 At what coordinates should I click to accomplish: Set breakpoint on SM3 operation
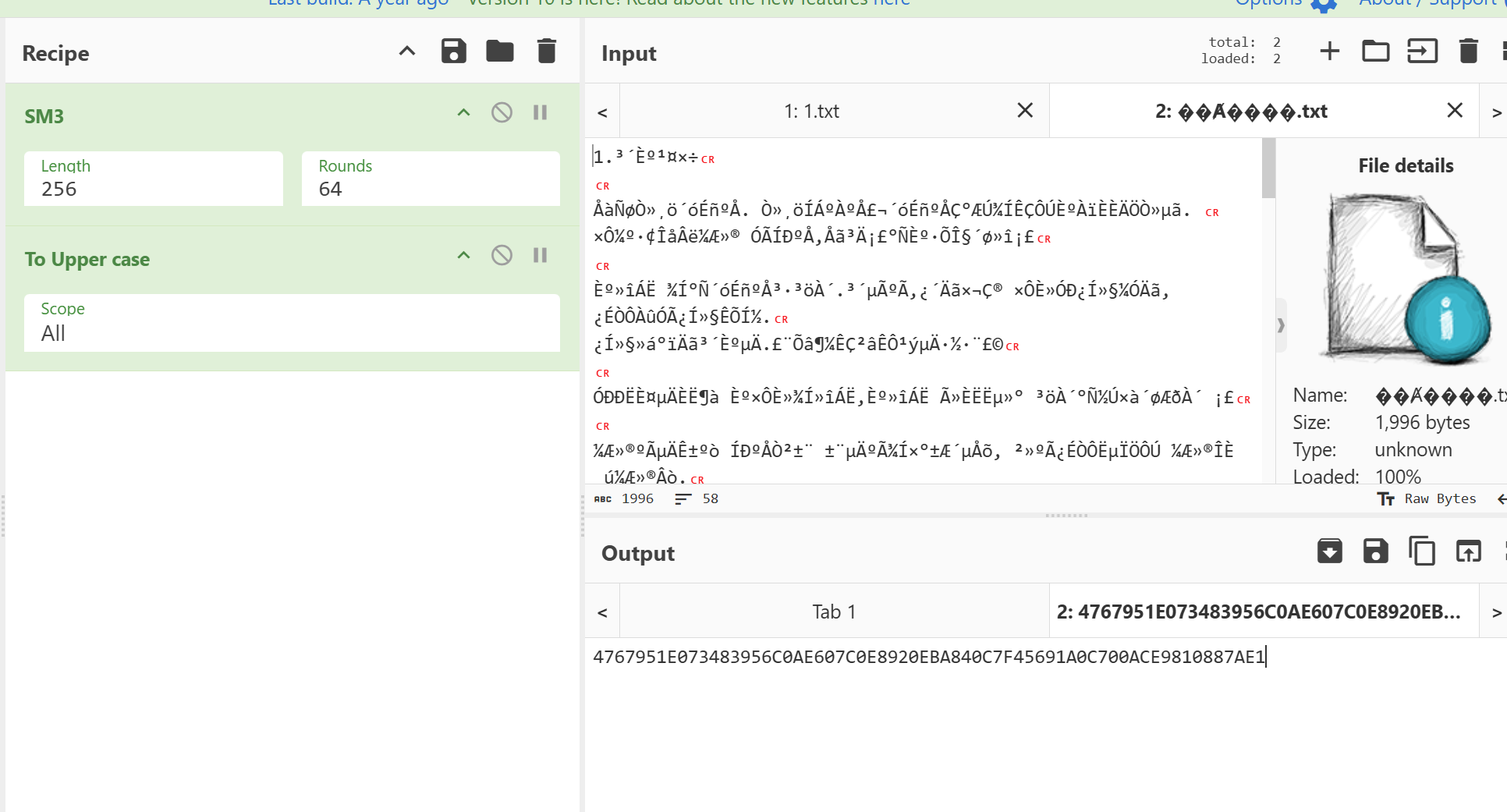click(x=540, y=113)
